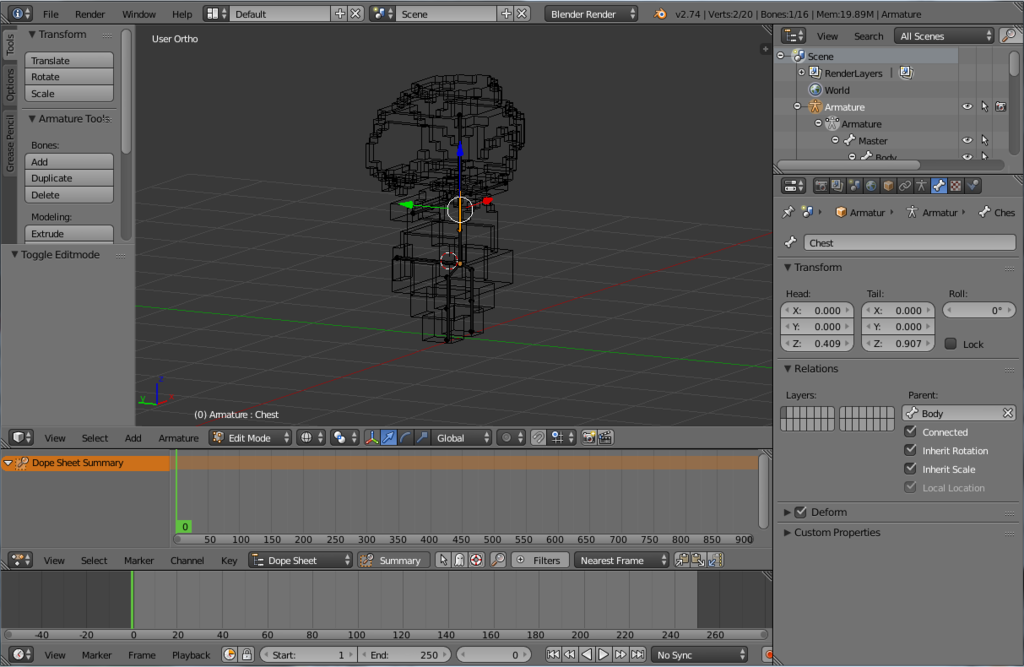Clear the Body parent field with X
This screenshot has height=667, width=1024.
tap(1007, 413)
